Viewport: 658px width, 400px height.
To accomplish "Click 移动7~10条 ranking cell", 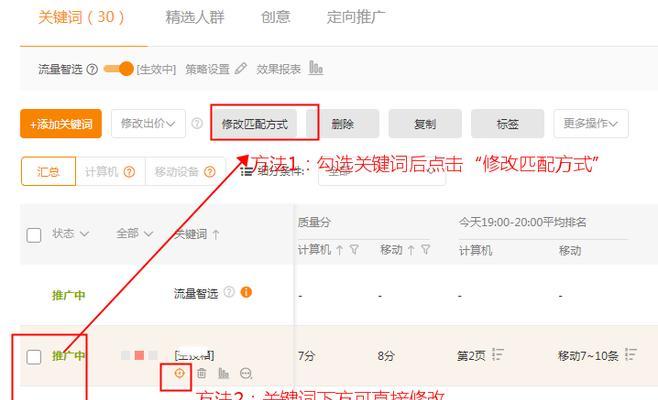I will pos(588,356).
